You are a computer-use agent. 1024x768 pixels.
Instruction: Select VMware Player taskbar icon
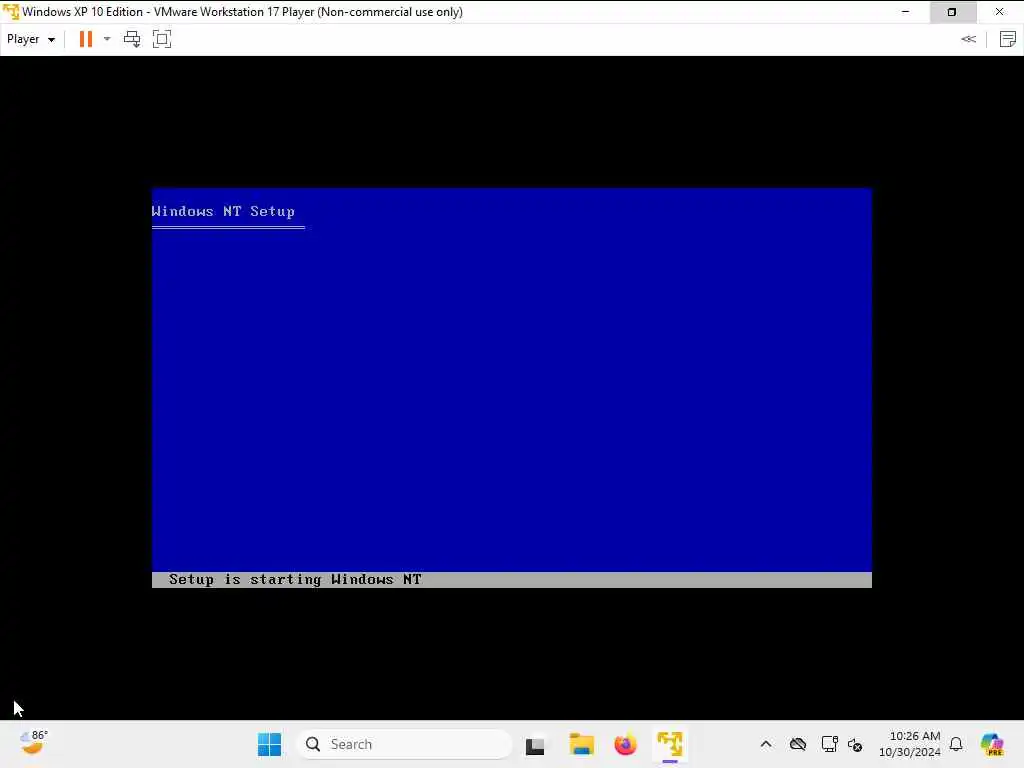pyautogui.click(x=670, y=744)
